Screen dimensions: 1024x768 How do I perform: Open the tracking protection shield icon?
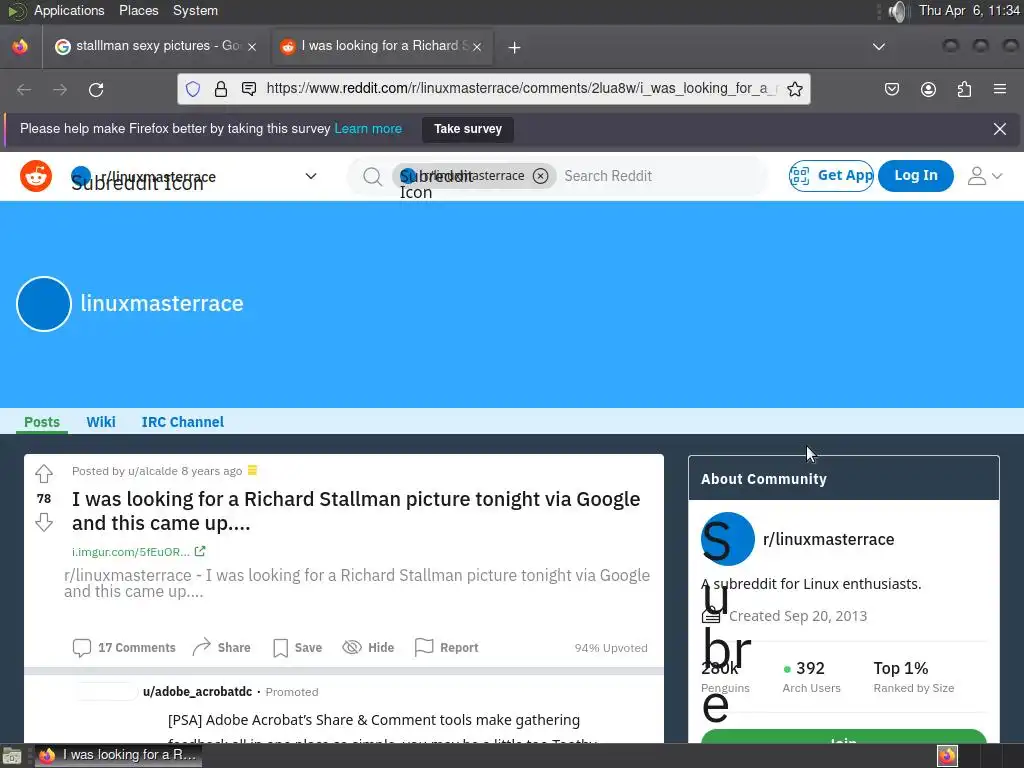click(193, 89)
